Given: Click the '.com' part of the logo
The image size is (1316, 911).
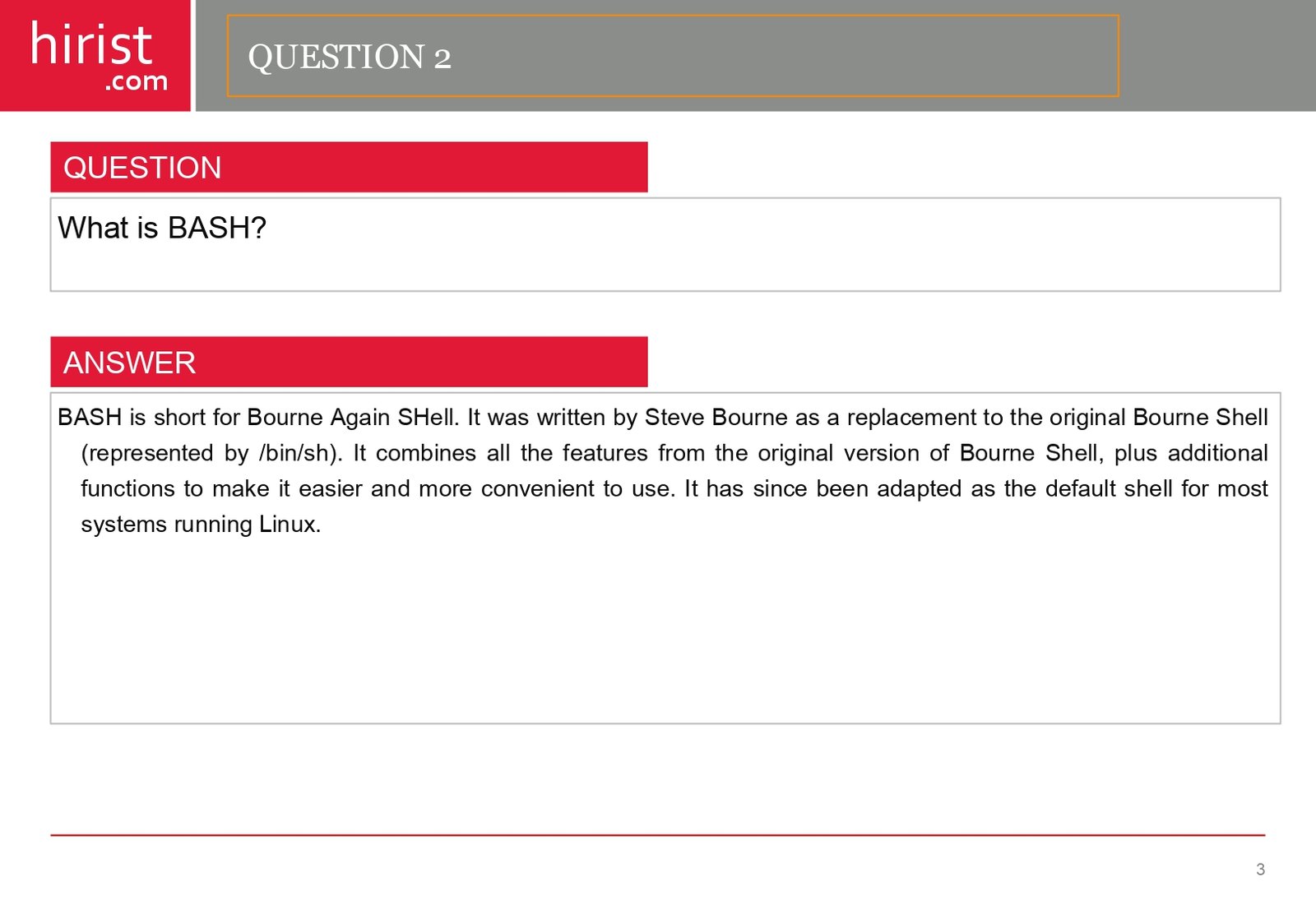Looking at the screenshot, I should coord(137,81).
